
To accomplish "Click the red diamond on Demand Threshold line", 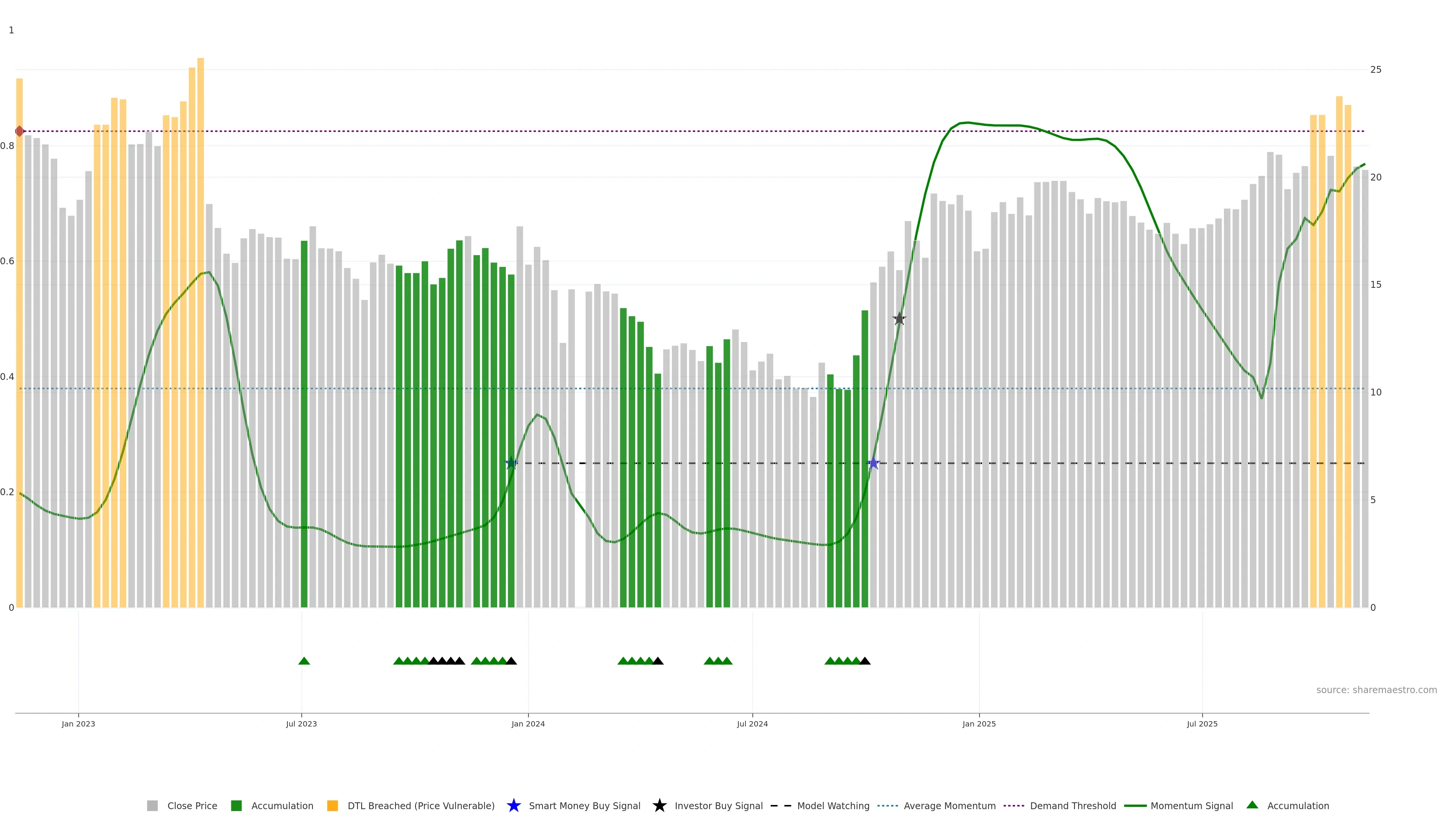I will (x=19, y=131).
